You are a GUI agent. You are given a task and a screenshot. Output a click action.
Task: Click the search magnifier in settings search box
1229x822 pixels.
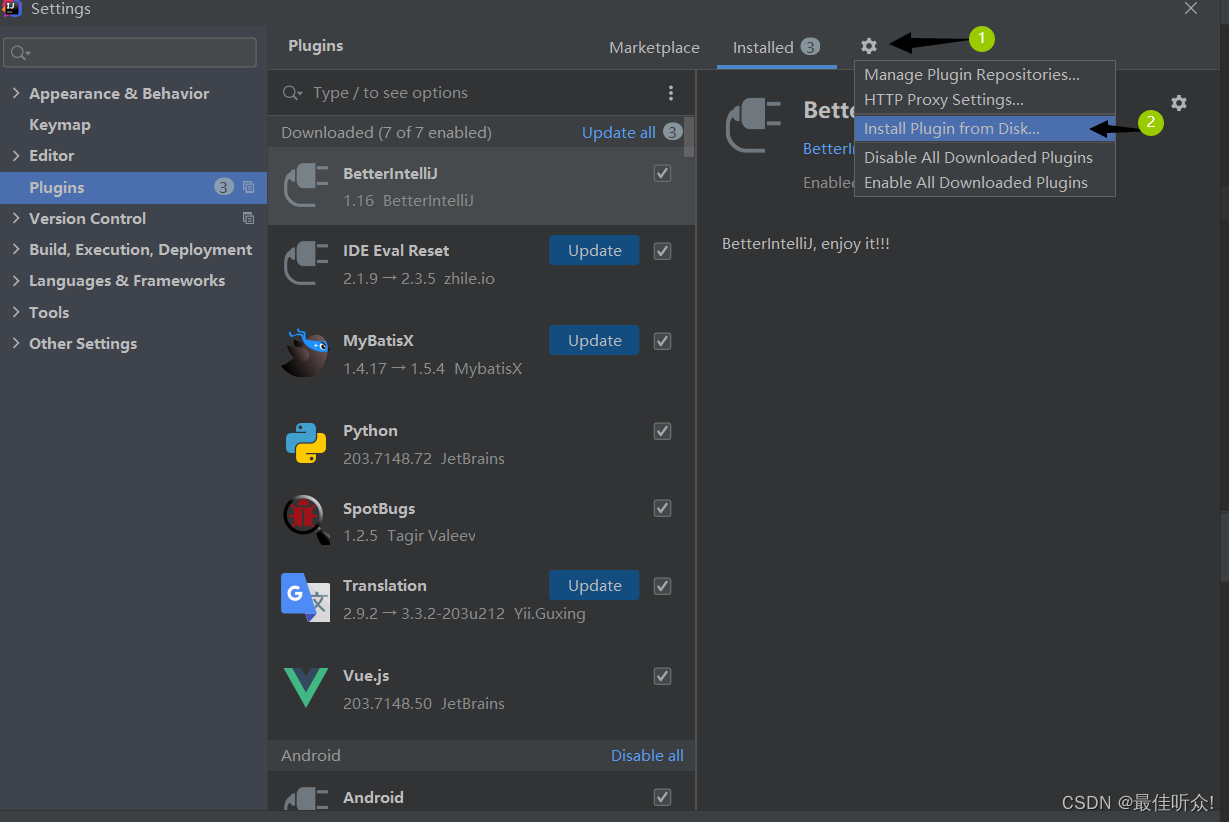pyautogui.click(x=20, y=53)
